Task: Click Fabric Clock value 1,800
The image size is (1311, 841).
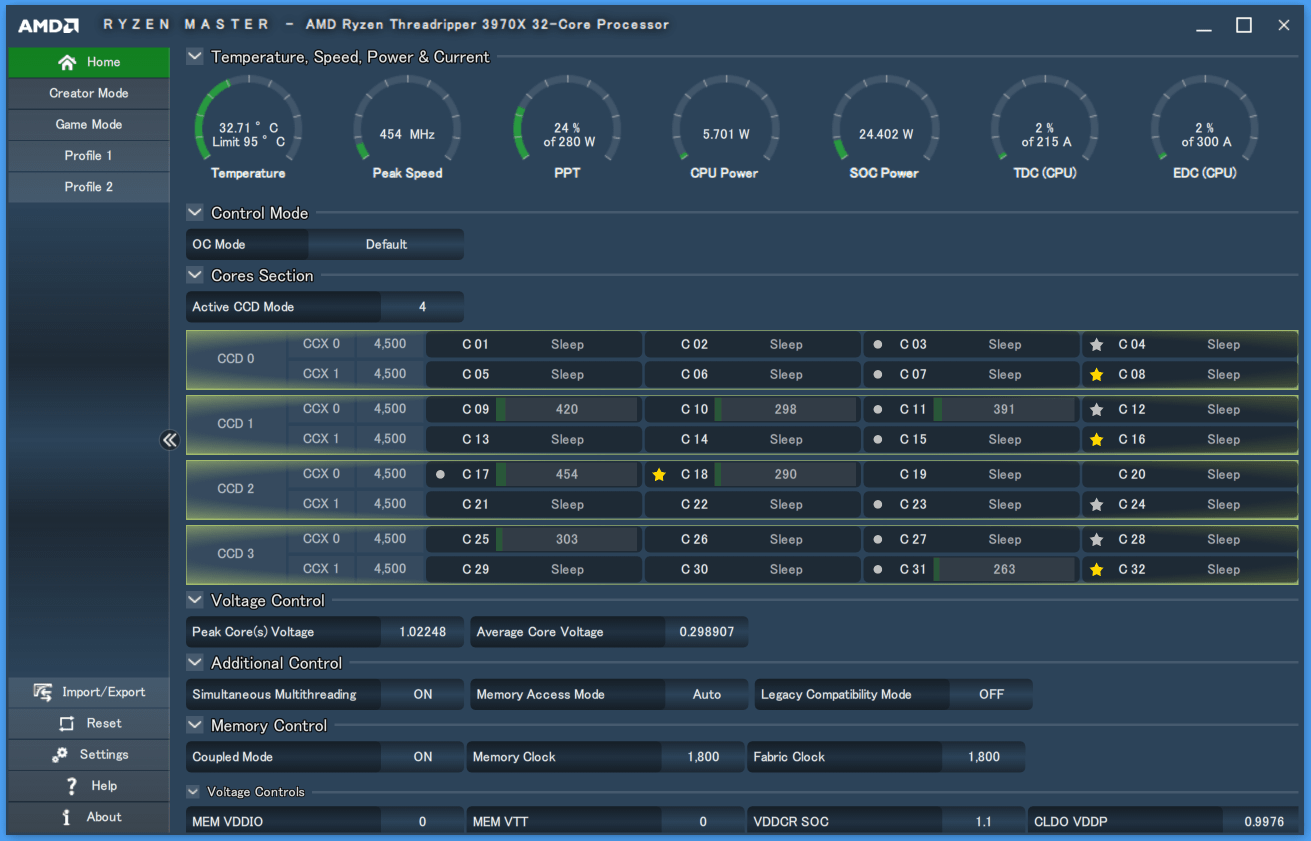Action: (x=984, y=757)
